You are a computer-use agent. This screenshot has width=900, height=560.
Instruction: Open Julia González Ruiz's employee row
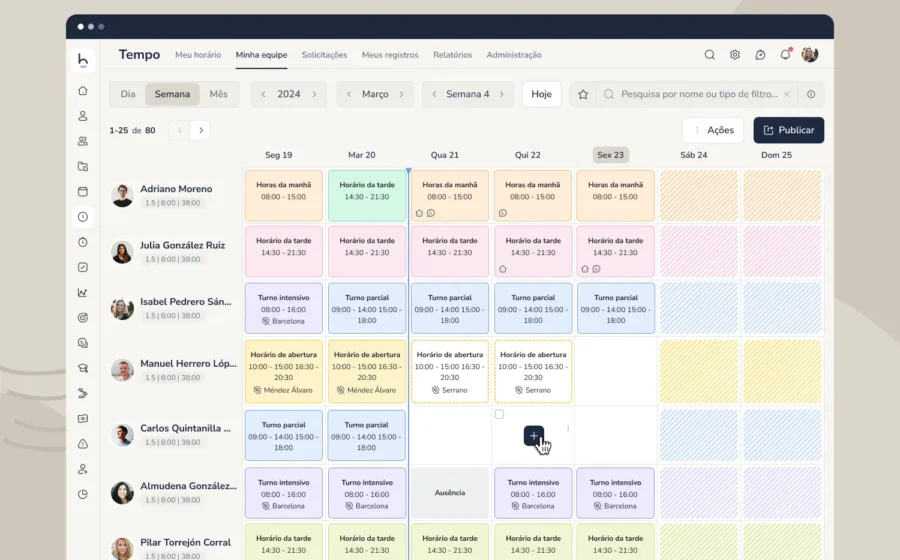coord(175,251)
